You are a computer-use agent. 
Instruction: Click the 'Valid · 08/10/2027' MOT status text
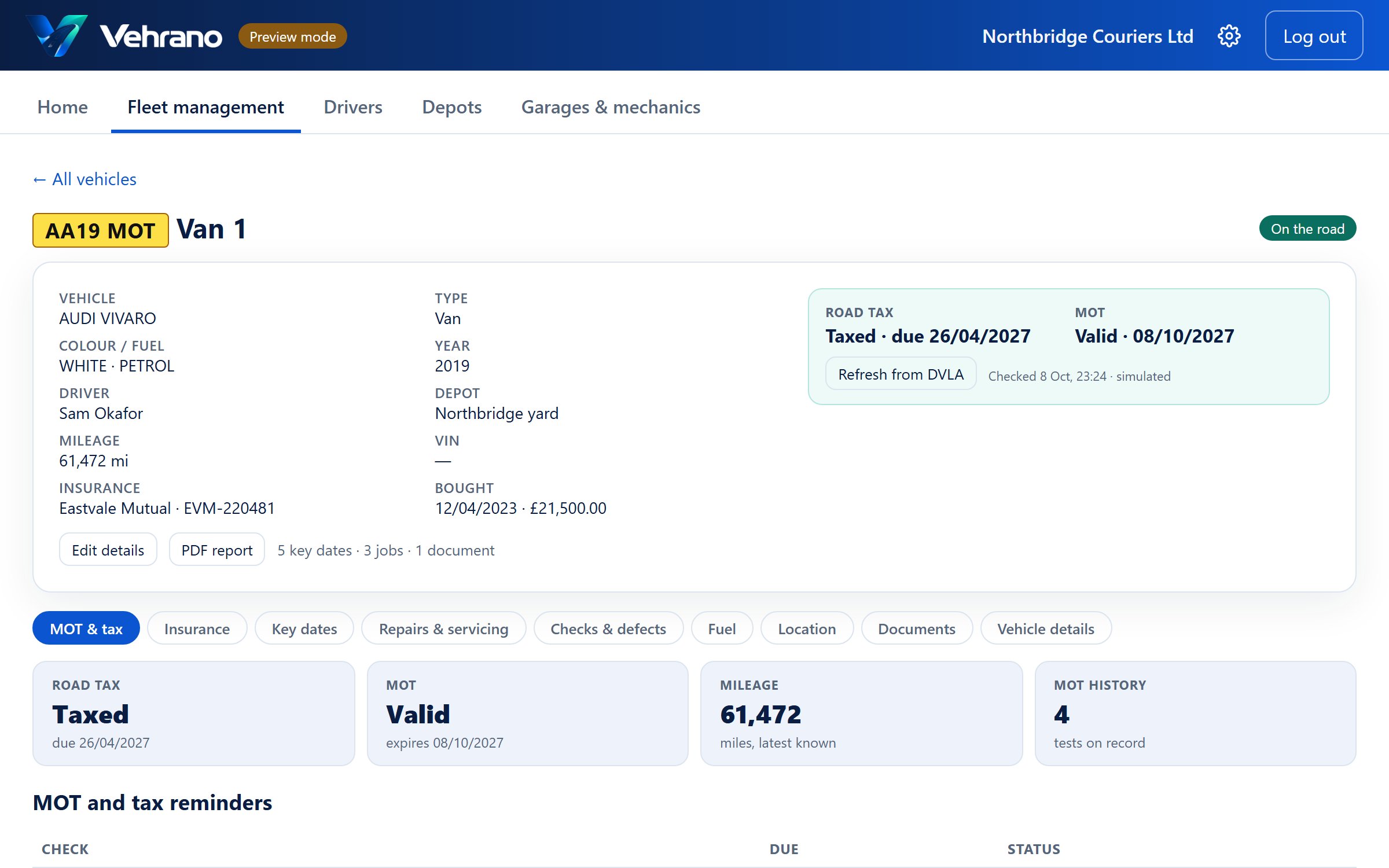pyautogui.click(x=1154, y=336)
